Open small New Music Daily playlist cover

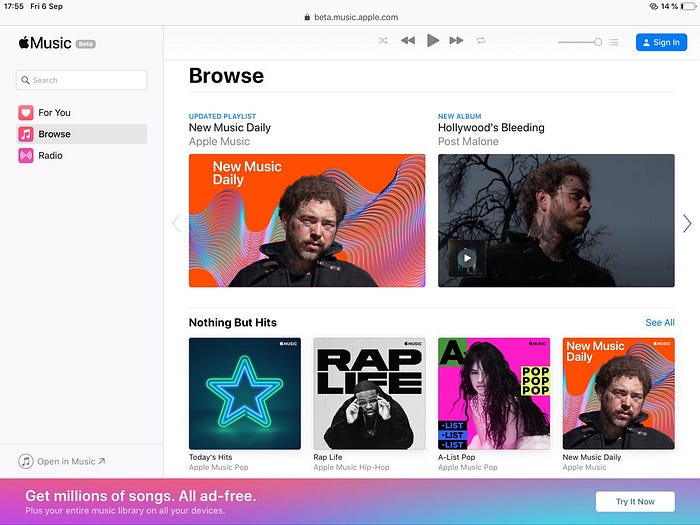click(618, 393)
